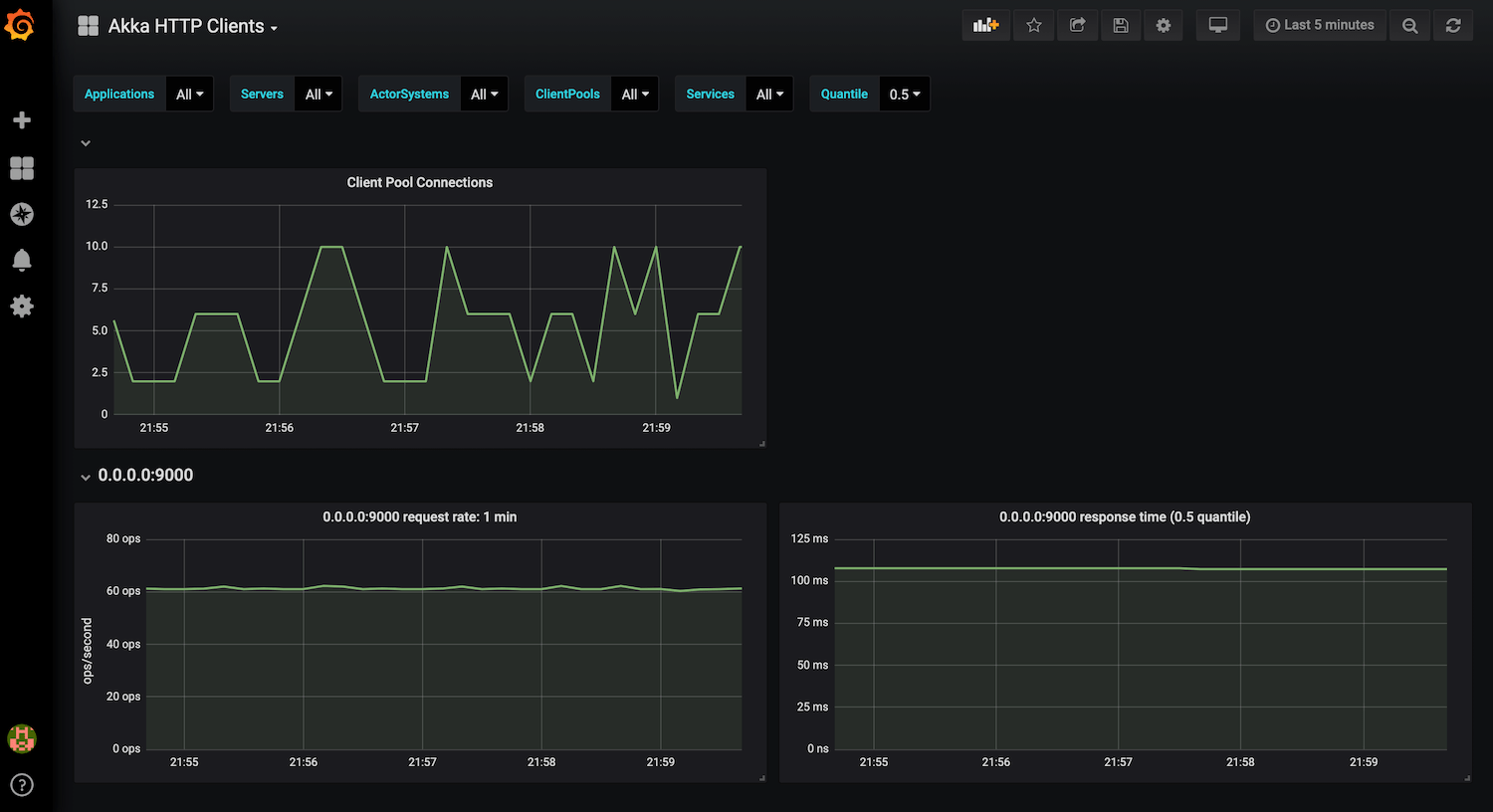Refresh the dashboard data
Viewport: 1493px width, 812px height.
tap(1453, 25)
